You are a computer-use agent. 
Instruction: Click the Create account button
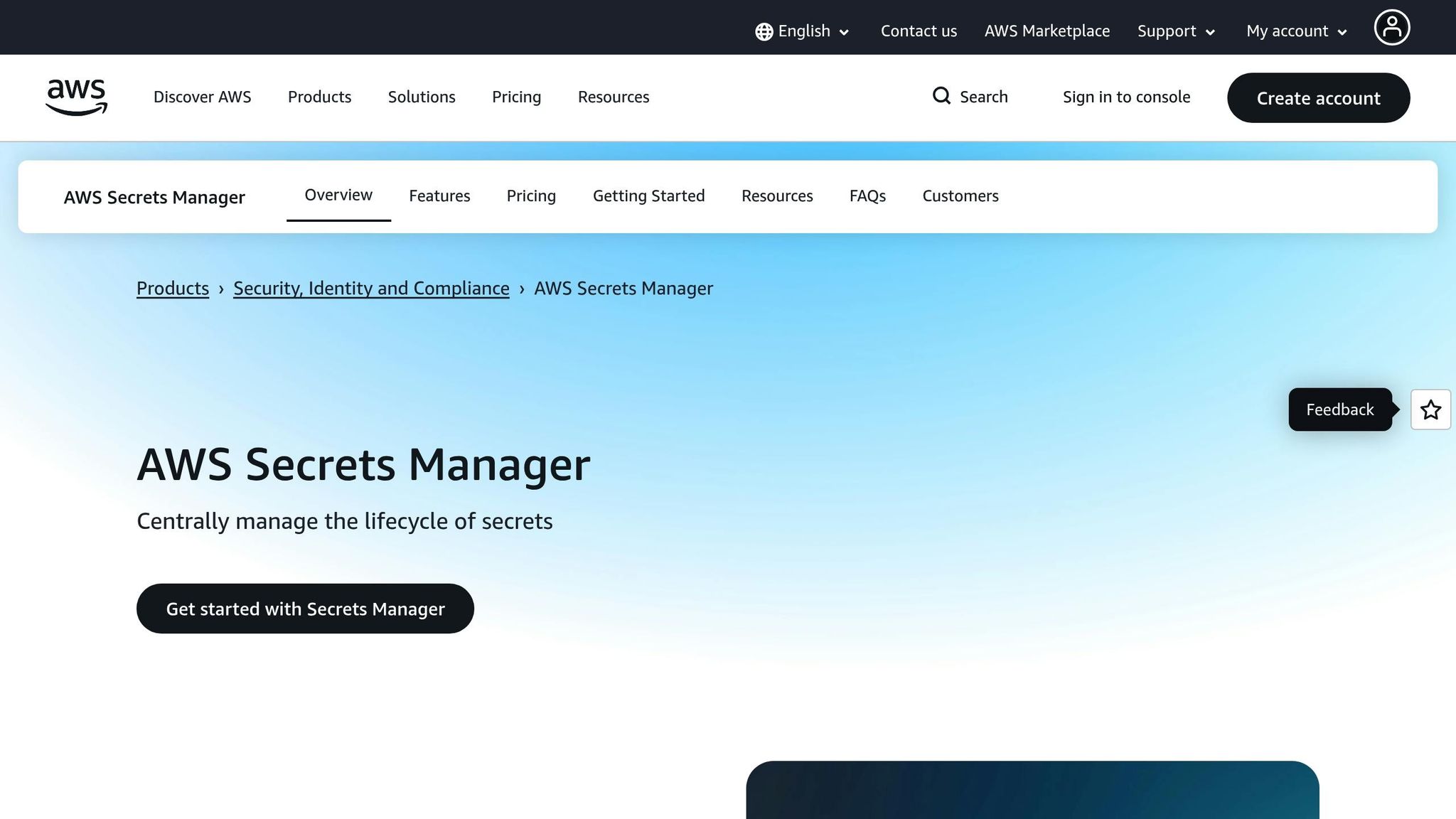pyautogui.click(x=1318, y=98)
